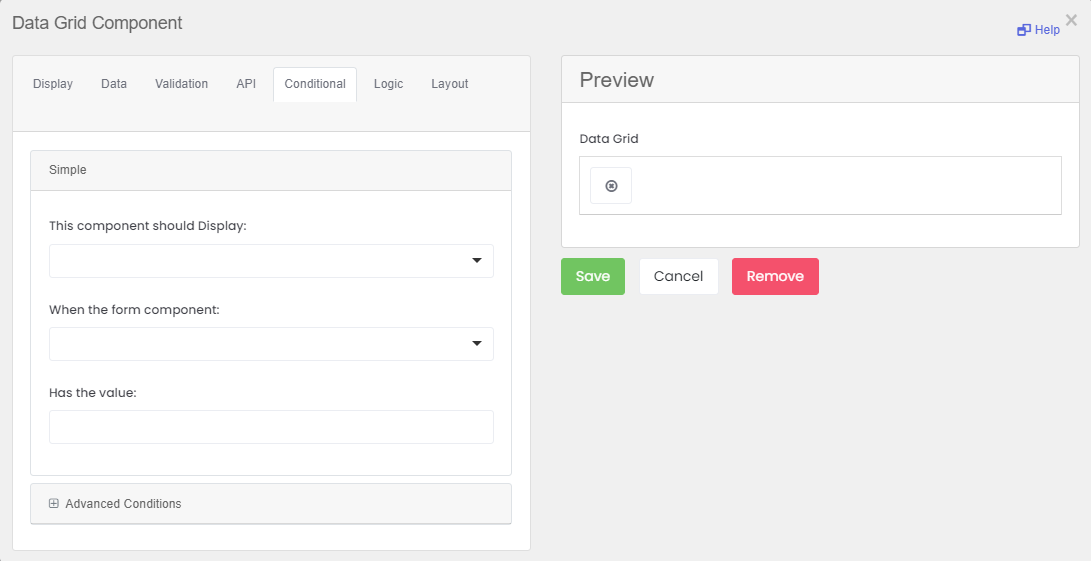Screen dimensions: 1091x561
Task: Click the Help popup icon
Action: pyautogui.click(x=1024, y=30)
